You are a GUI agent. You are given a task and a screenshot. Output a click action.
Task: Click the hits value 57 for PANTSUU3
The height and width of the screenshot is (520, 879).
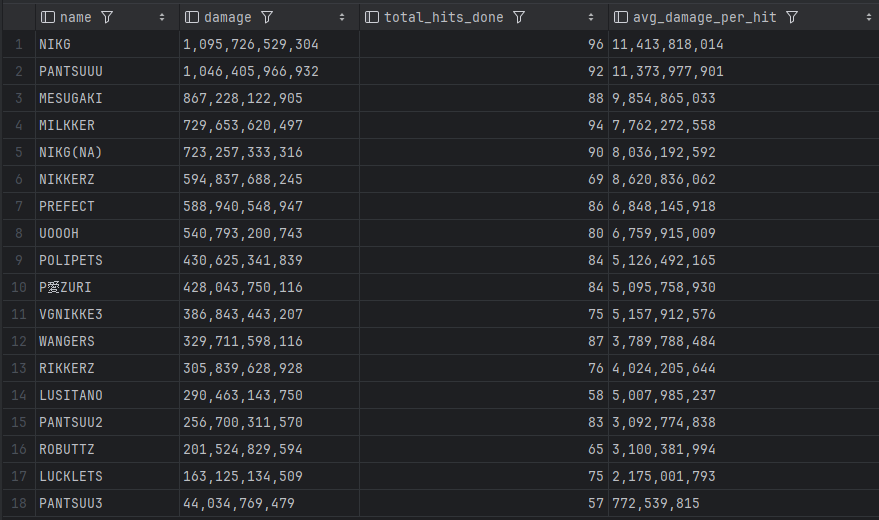(x=596, y=503)
